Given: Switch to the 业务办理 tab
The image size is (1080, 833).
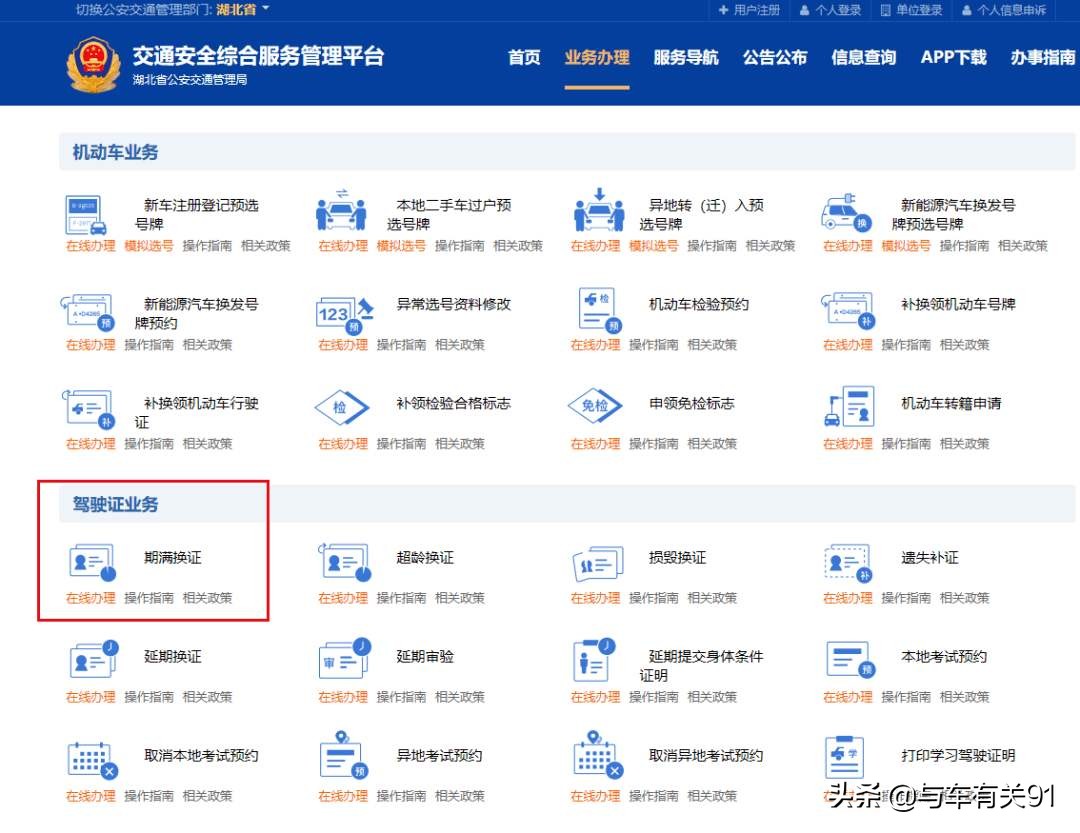Looking at the screenshot, I should click(598, 58).
